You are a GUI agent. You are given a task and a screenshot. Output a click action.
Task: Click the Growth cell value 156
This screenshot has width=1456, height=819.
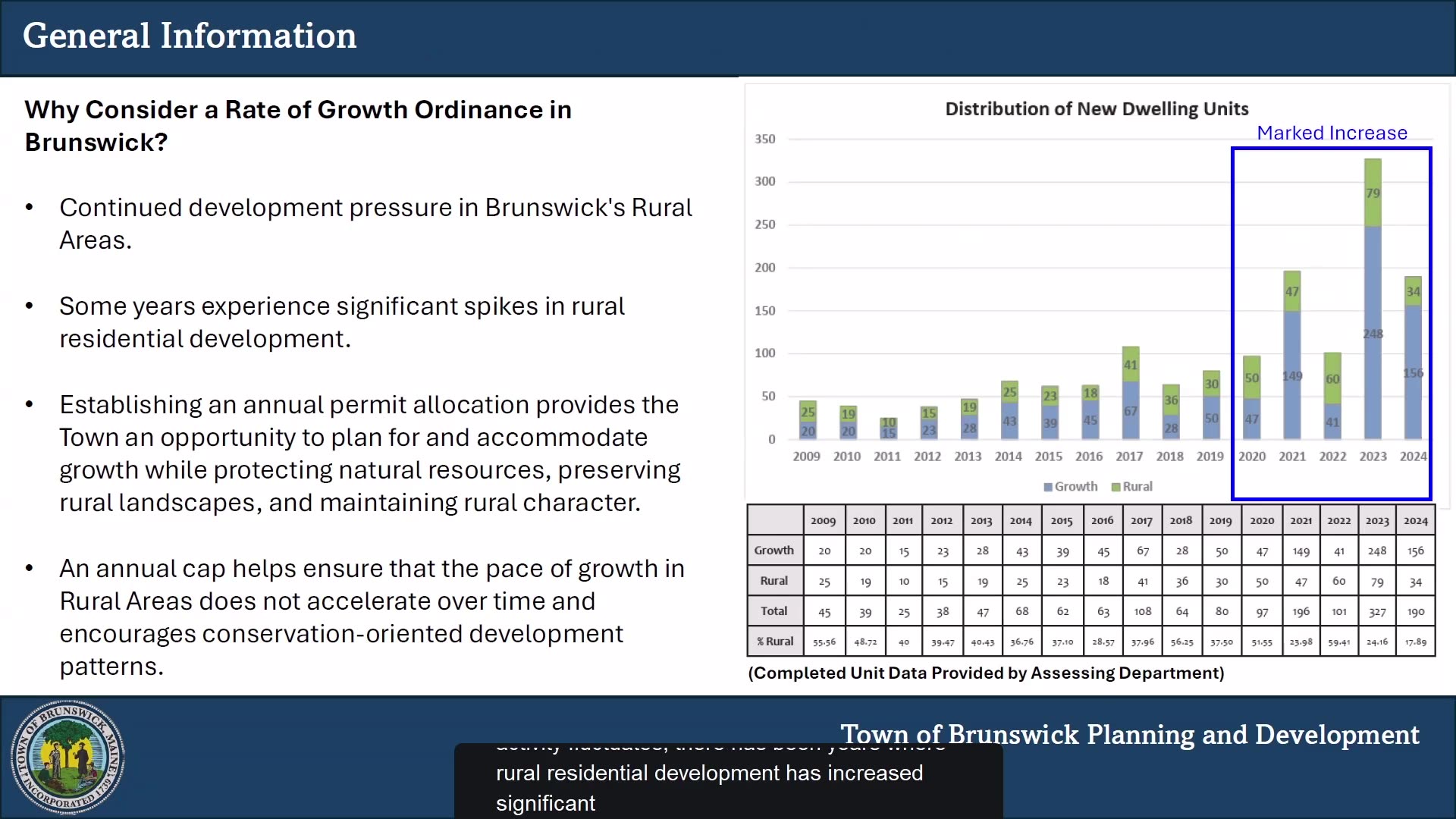click(x=1415, y=551)
